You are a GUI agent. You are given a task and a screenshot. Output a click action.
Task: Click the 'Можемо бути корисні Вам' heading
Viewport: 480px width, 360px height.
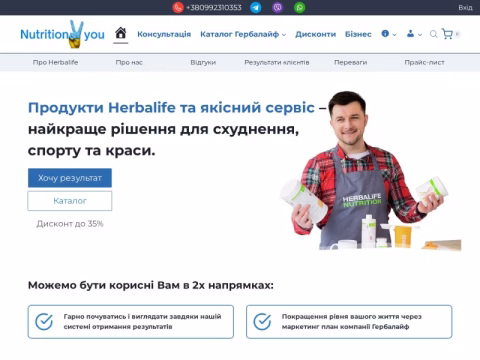151,285
